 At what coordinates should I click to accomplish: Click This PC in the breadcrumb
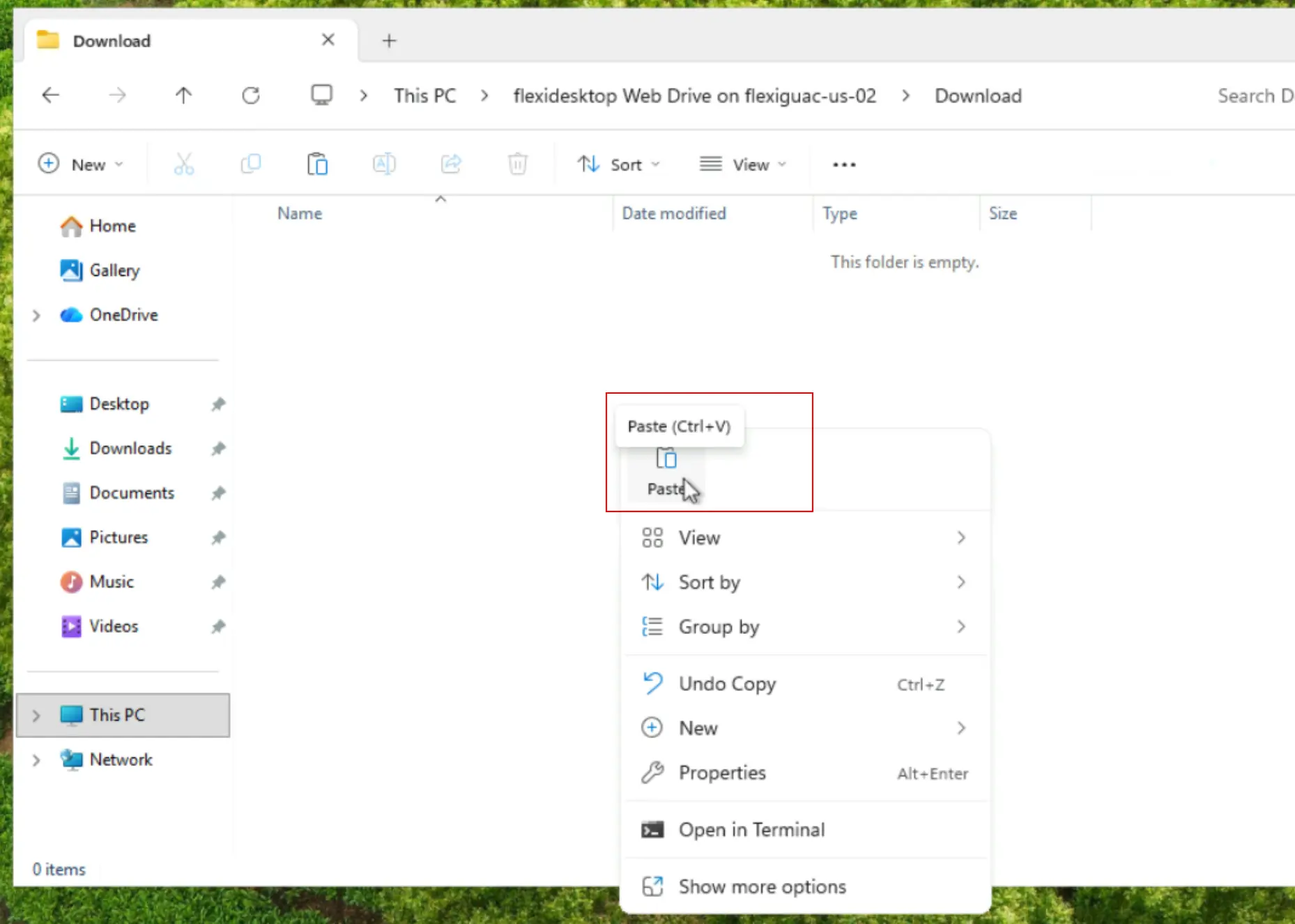click(424, 95)
